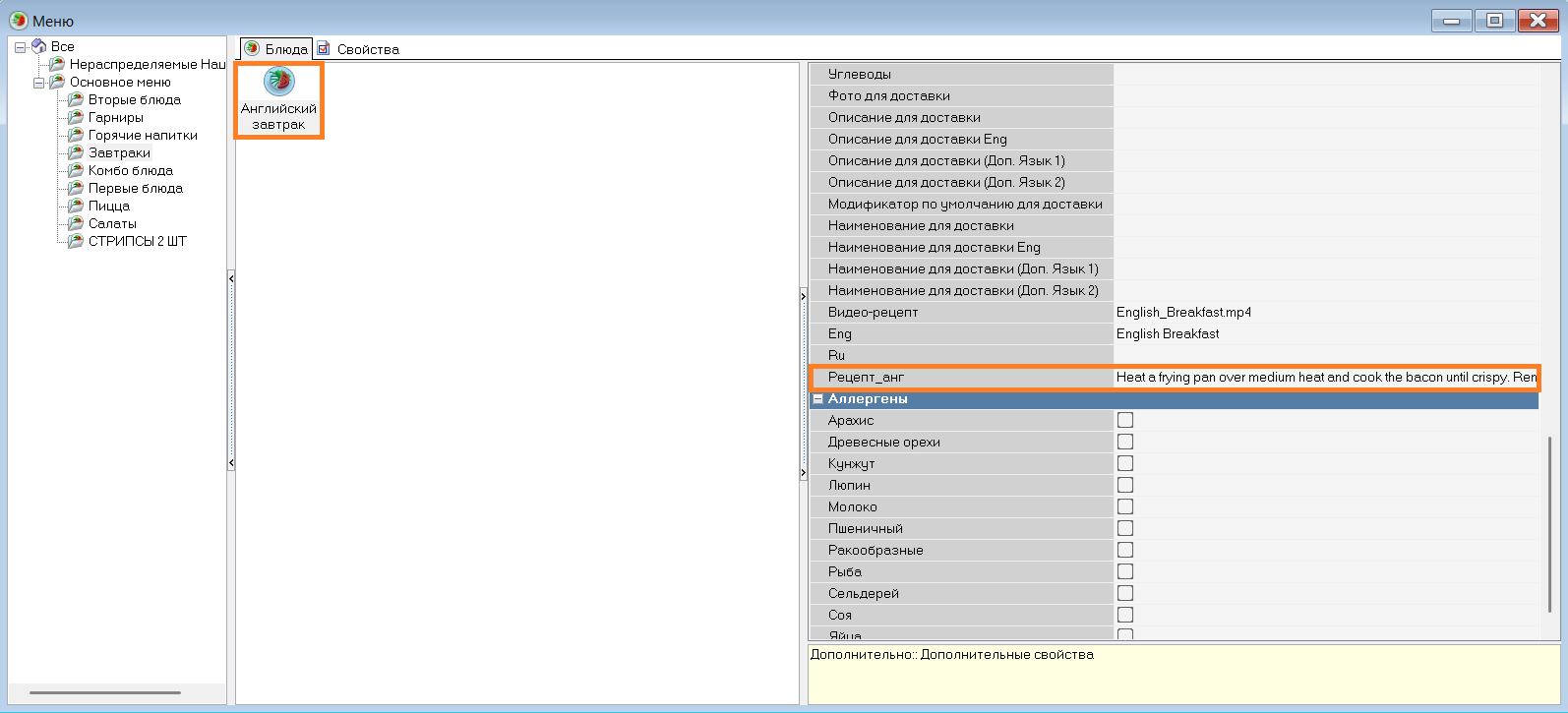Click the left tree horizontal scrollbar
Image resolution: width=1568 pixels, height=713 pixels.
click(104, 692)
